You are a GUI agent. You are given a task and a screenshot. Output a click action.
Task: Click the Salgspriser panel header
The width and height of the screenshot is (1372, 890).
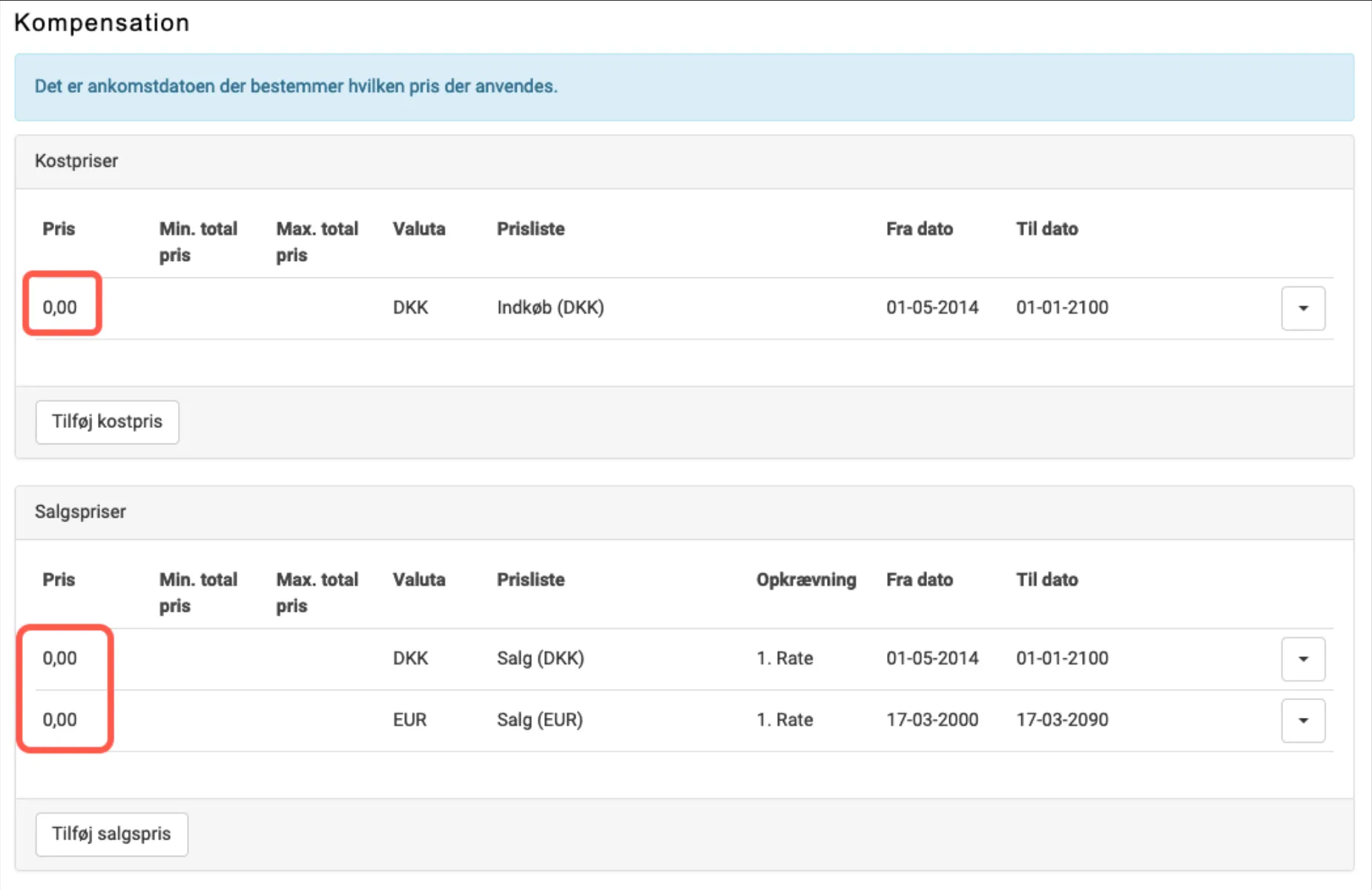pyautogui.click(x=80, y=512)
